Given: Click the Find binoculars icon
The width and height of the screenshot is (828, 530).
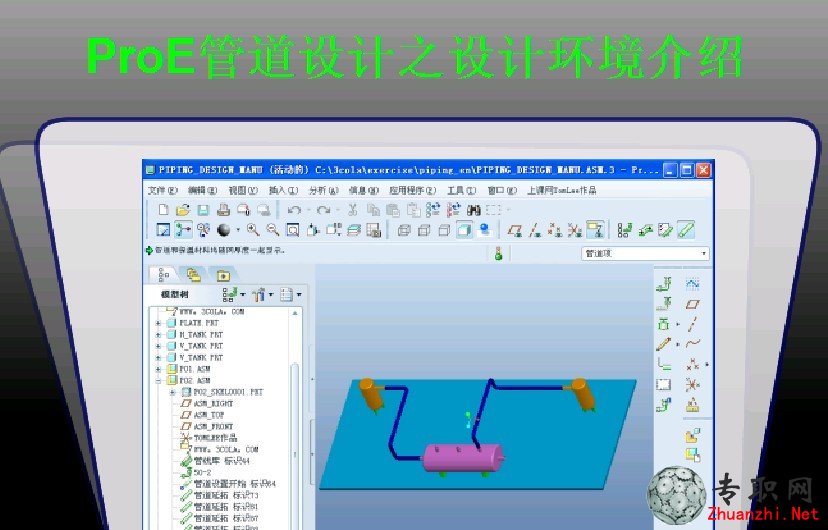Looking at the screenshot, I should click(474, 210).
